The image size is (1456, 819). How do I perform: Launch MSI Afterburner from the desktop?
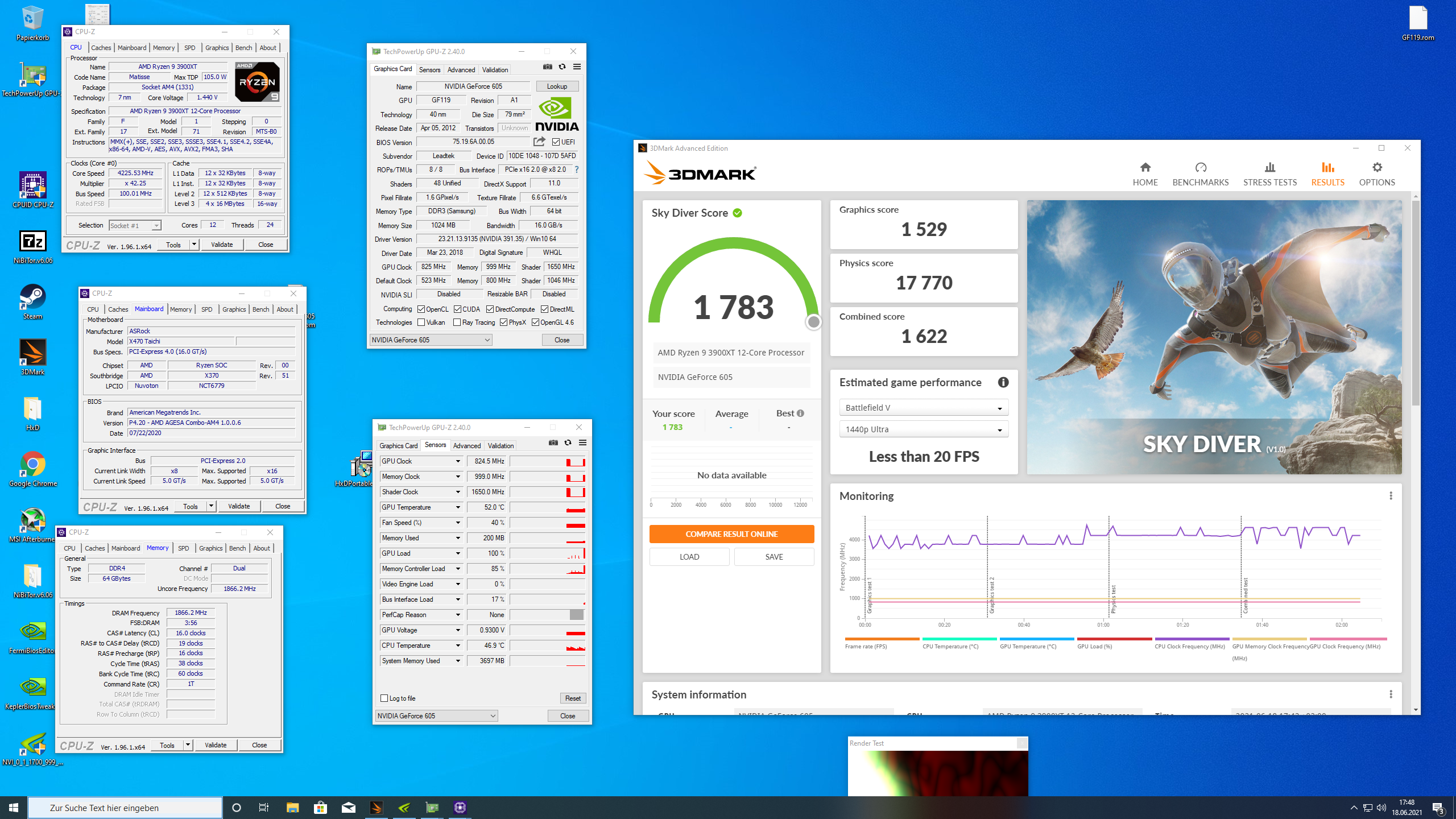click(32, 524)
